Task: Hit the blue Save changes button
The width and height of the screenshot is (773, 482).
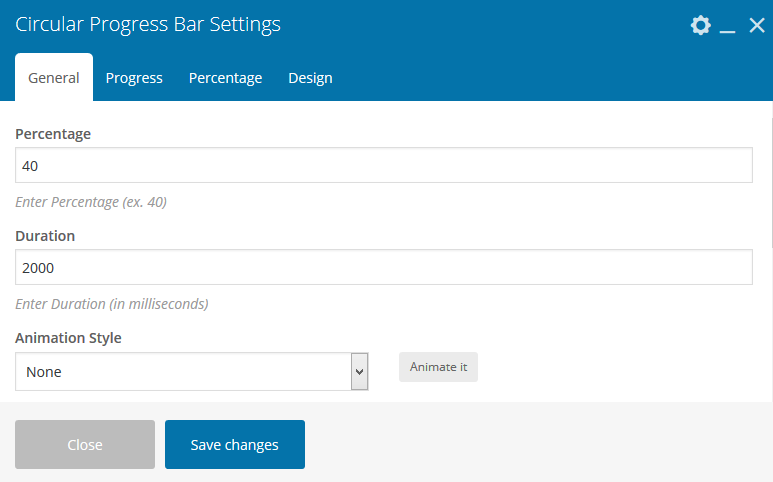Action: click(235, 445)
